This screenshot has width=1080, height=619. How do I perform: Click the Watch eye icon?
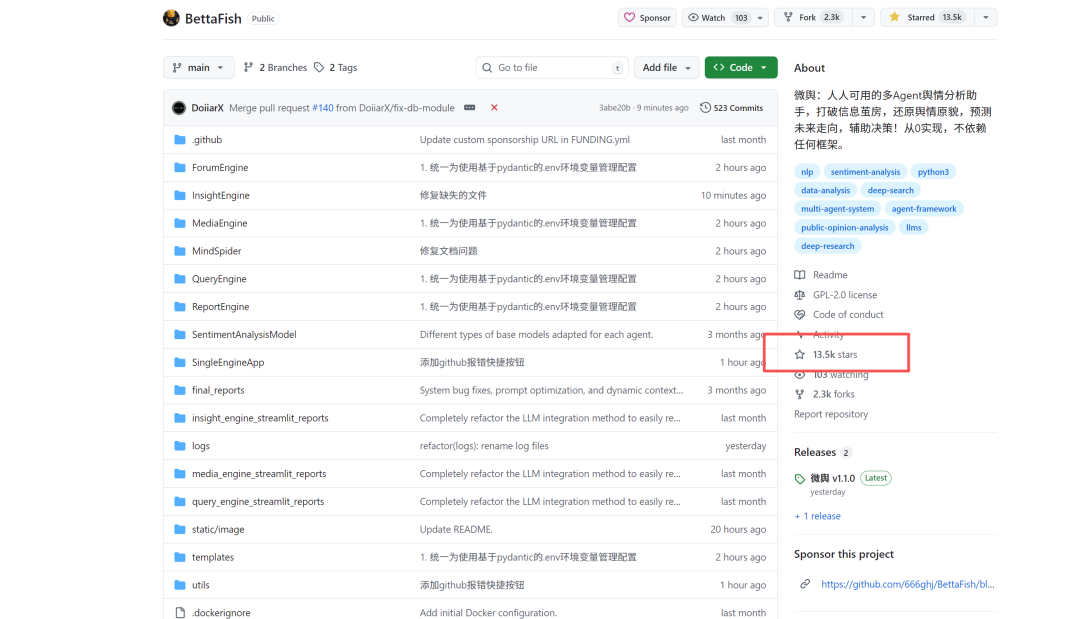point(694,17)
